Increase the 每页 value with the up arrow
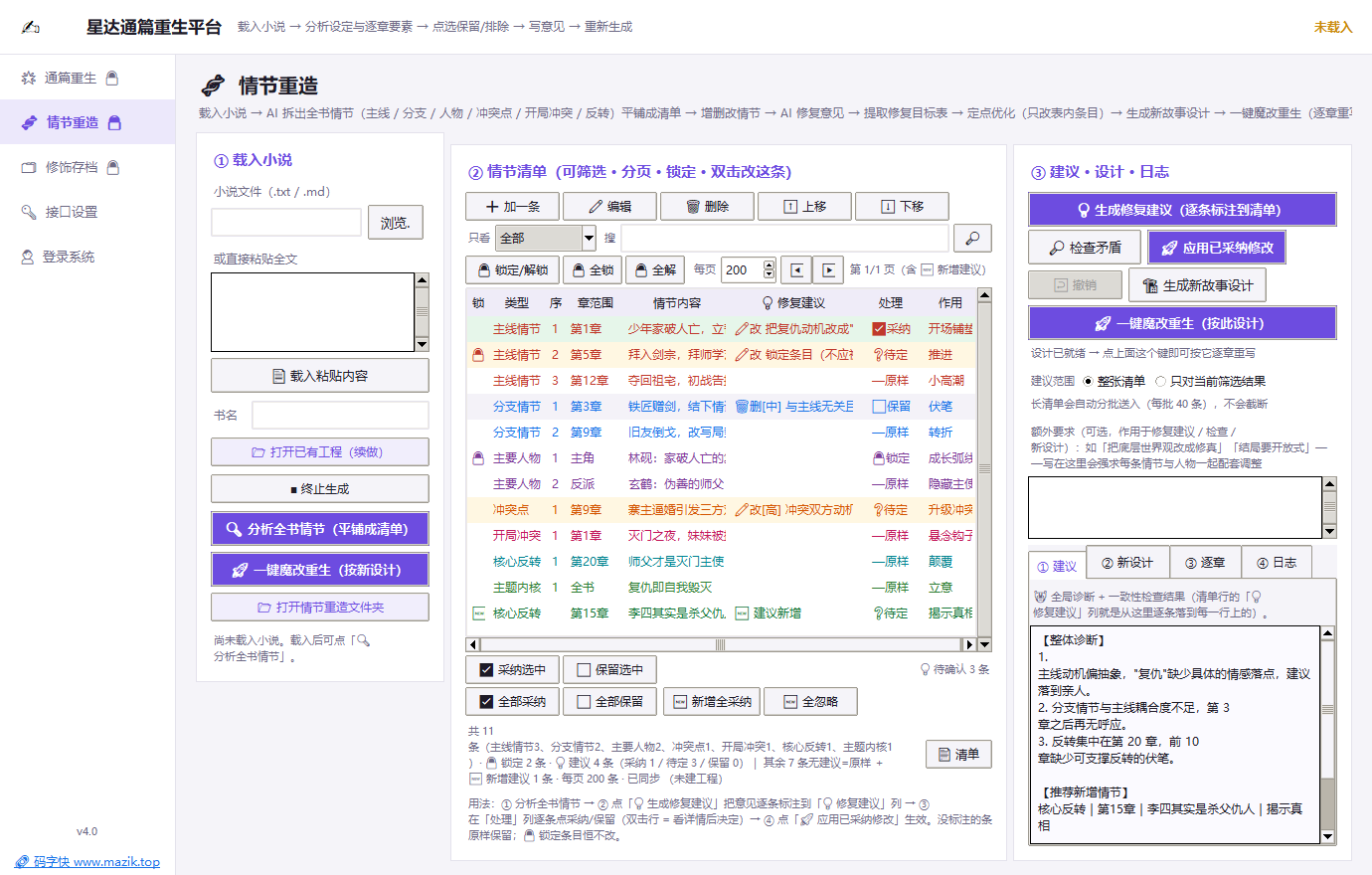The height and width of the screenshot is (875, 1372). (769, 264)
